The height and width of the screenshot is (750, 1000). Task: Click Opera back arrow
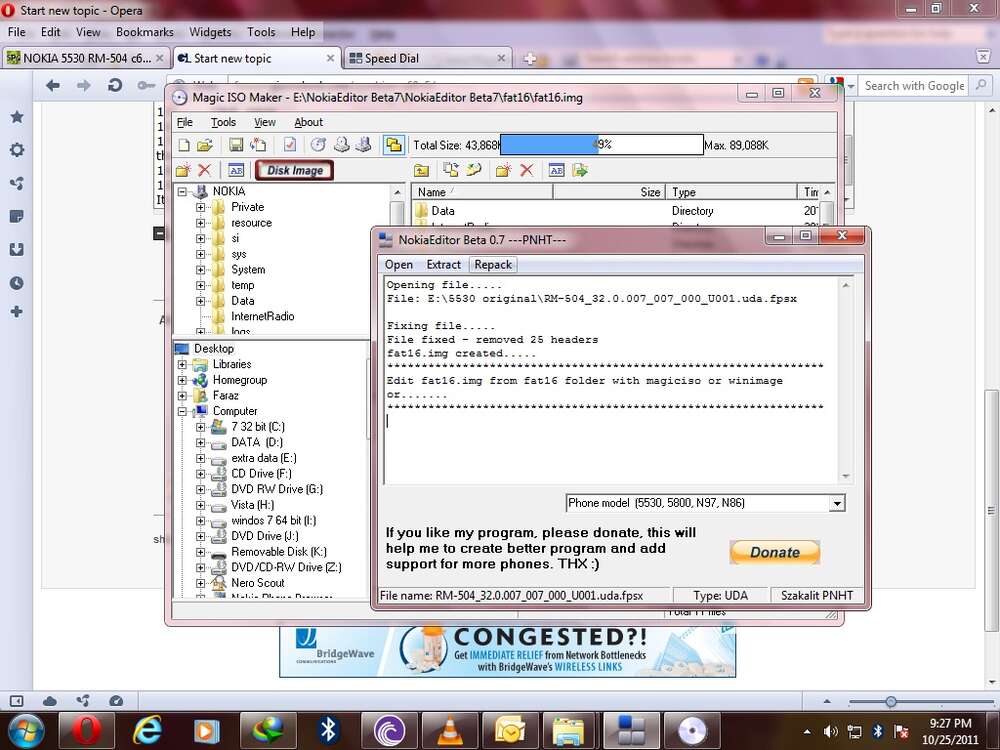click(x=53, y=85)
